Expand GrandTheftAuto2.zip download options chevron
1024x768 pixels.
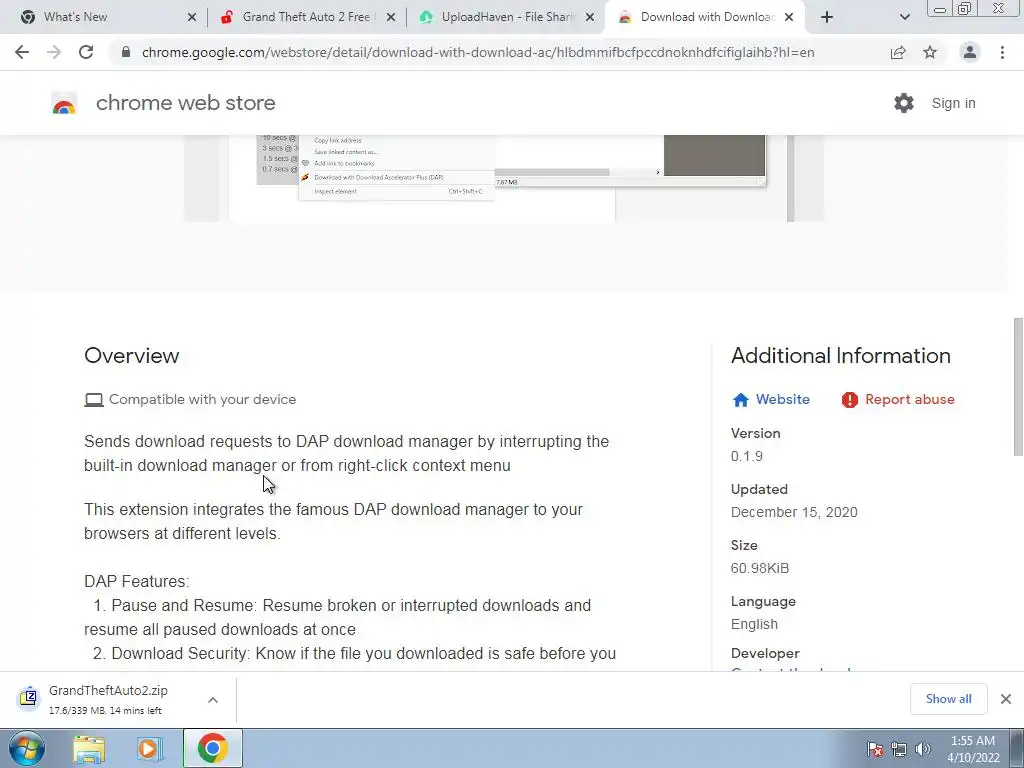(x=213, y=699)
